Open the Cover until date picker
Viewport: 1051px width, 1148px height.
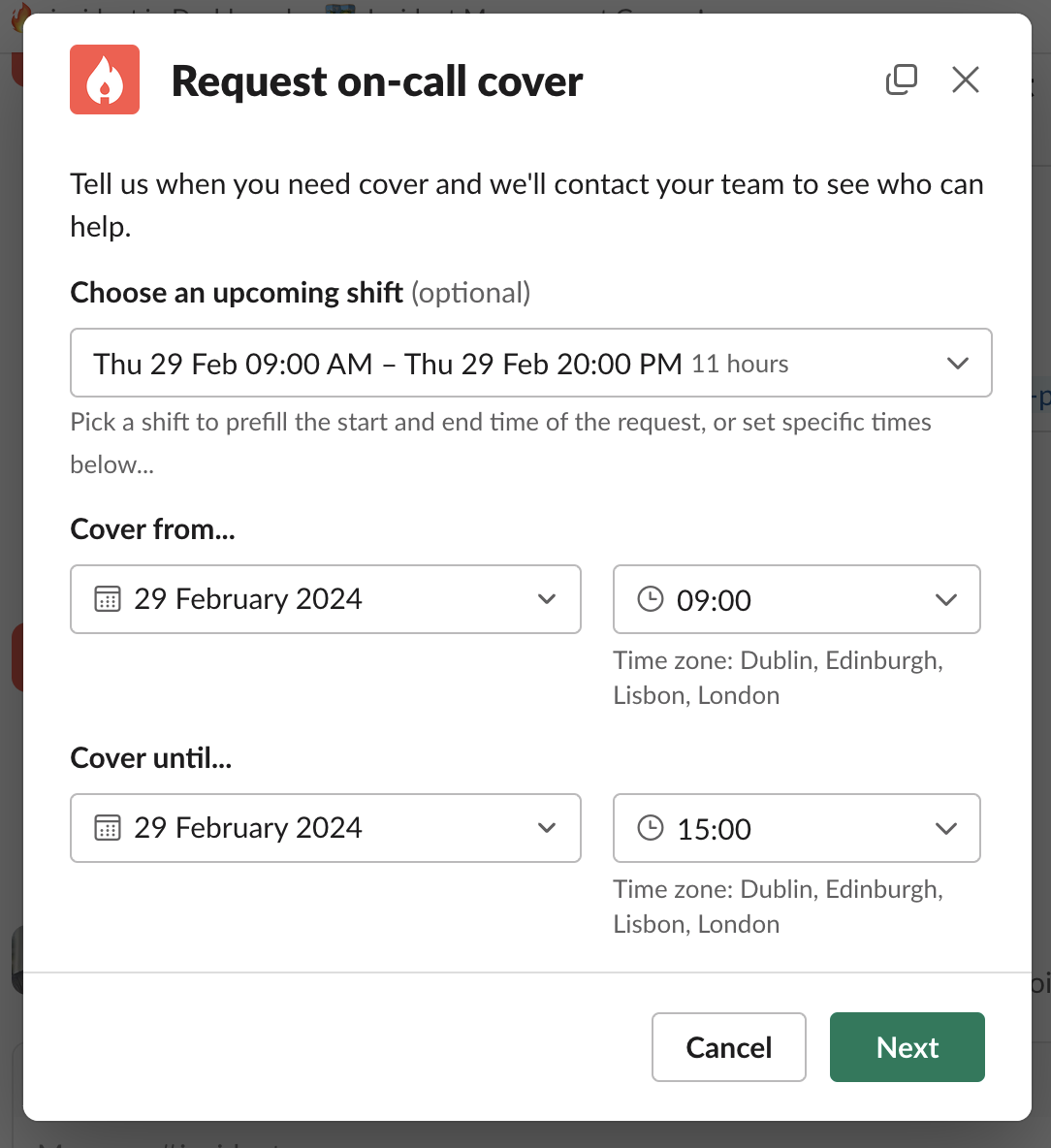click(326, 828)
